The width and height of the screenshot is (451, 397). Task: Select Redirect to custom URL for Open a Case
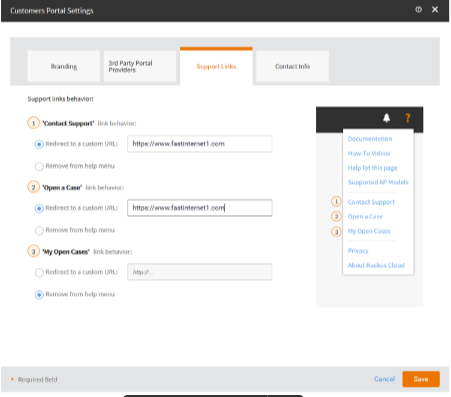click(39, 208)
